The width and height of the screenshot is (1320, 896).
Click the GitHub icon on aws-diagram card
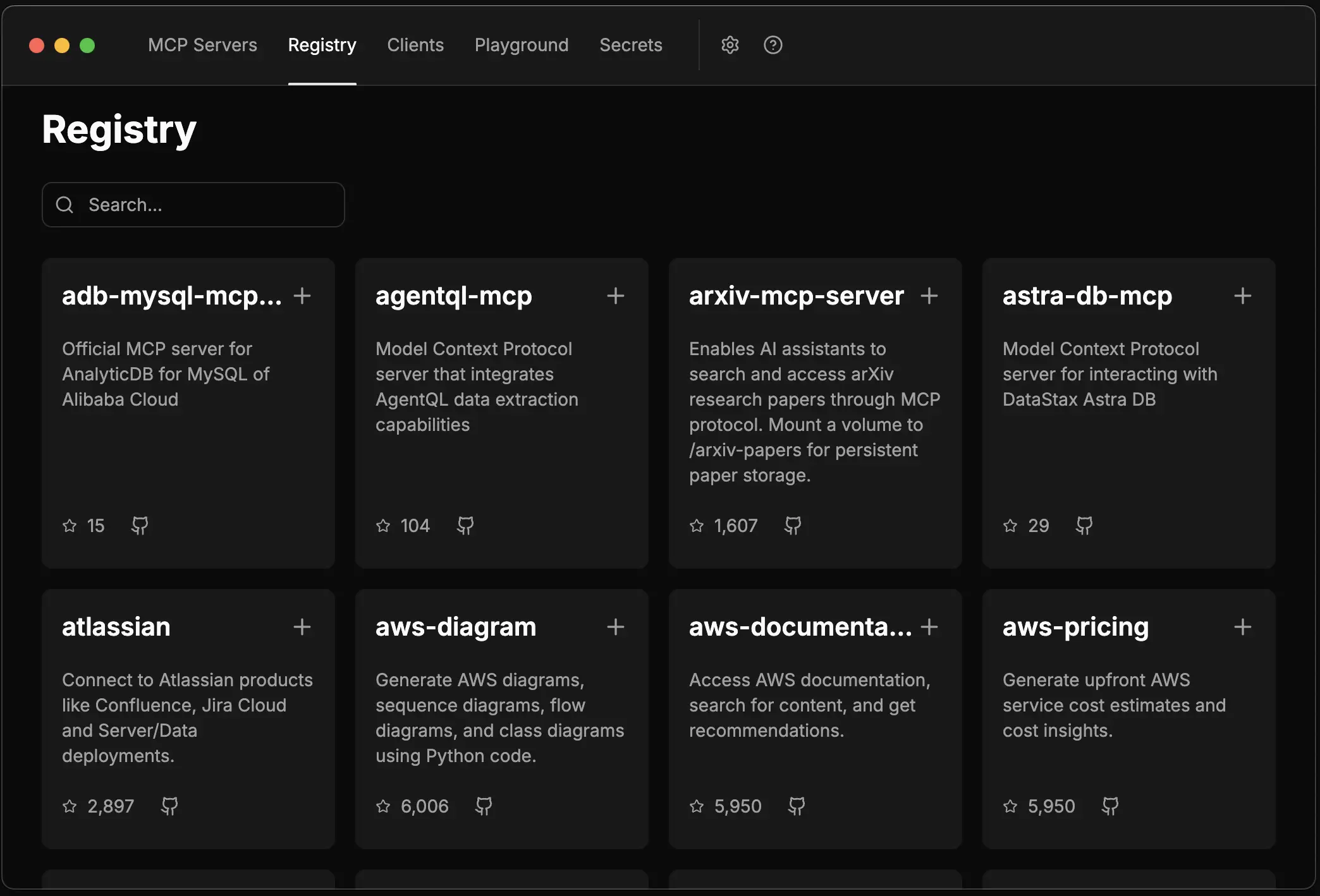(484, 806)
